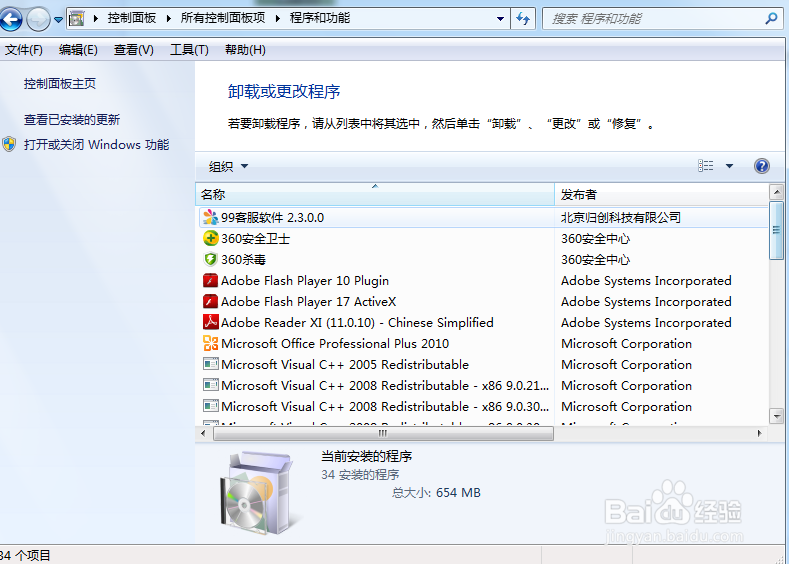Click the blue help question mark icon

[762, 166]
